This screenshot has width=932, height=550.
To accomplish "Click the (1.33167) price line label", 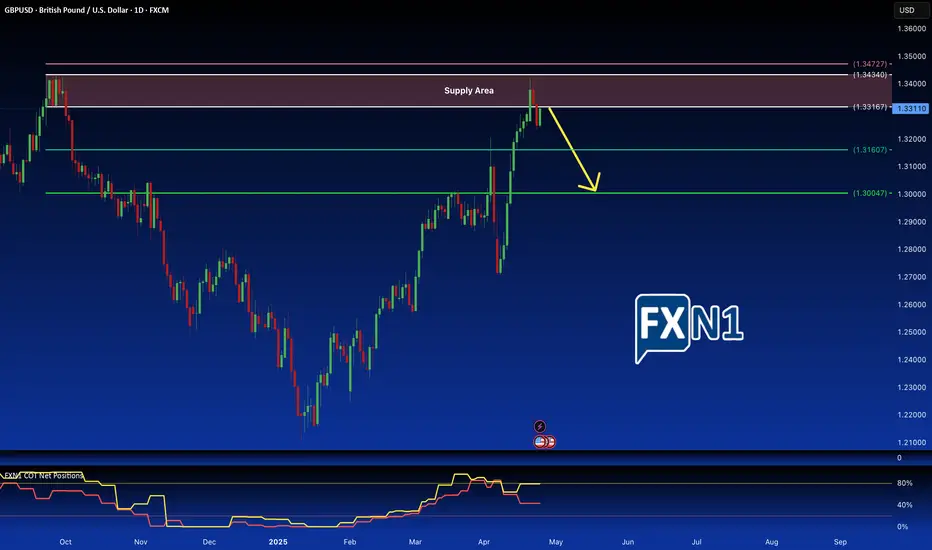I will coord(870,107).
